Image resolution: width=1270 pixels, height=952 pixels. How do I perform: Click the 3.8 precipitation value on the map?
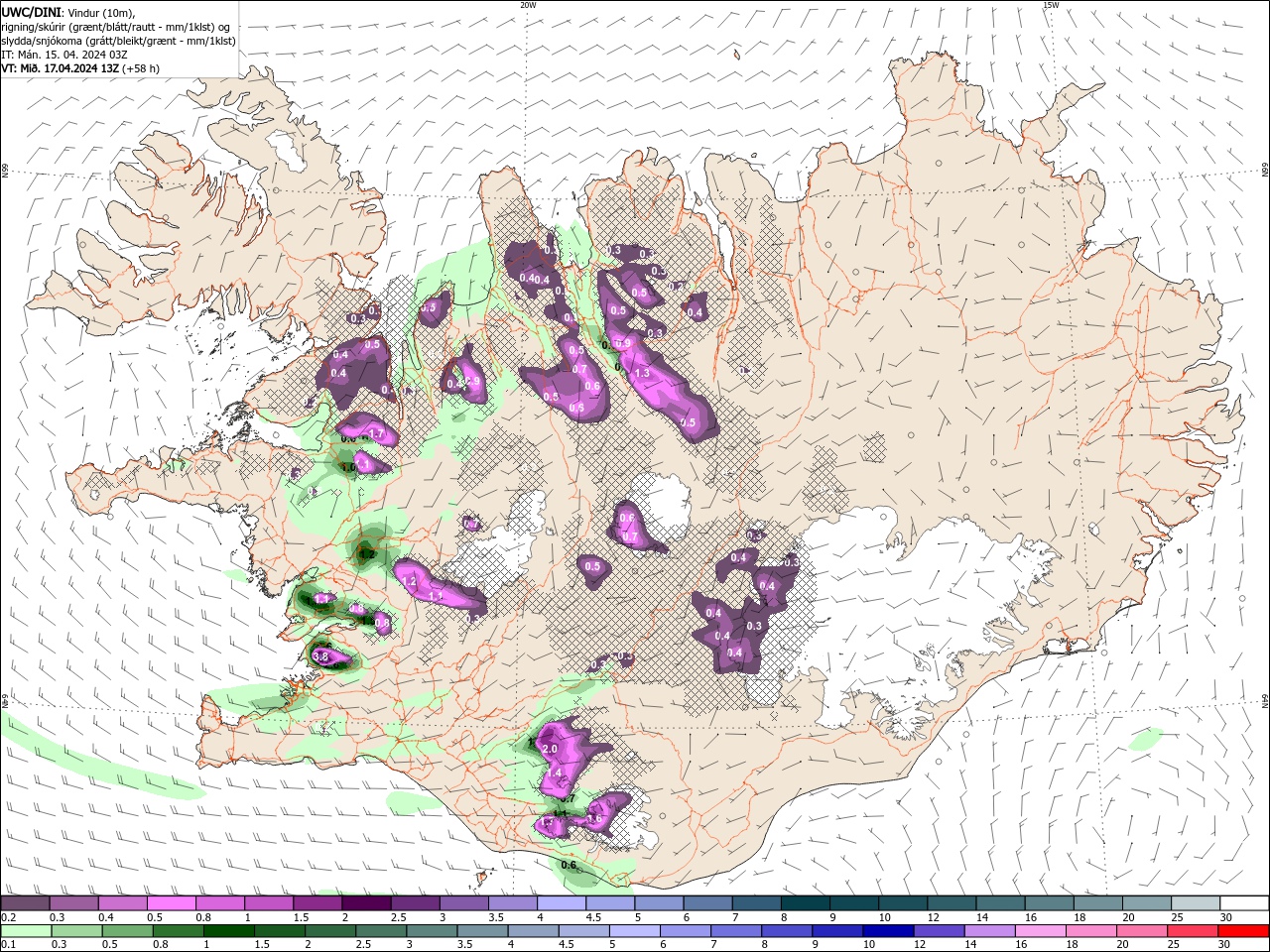pos(320,656)
